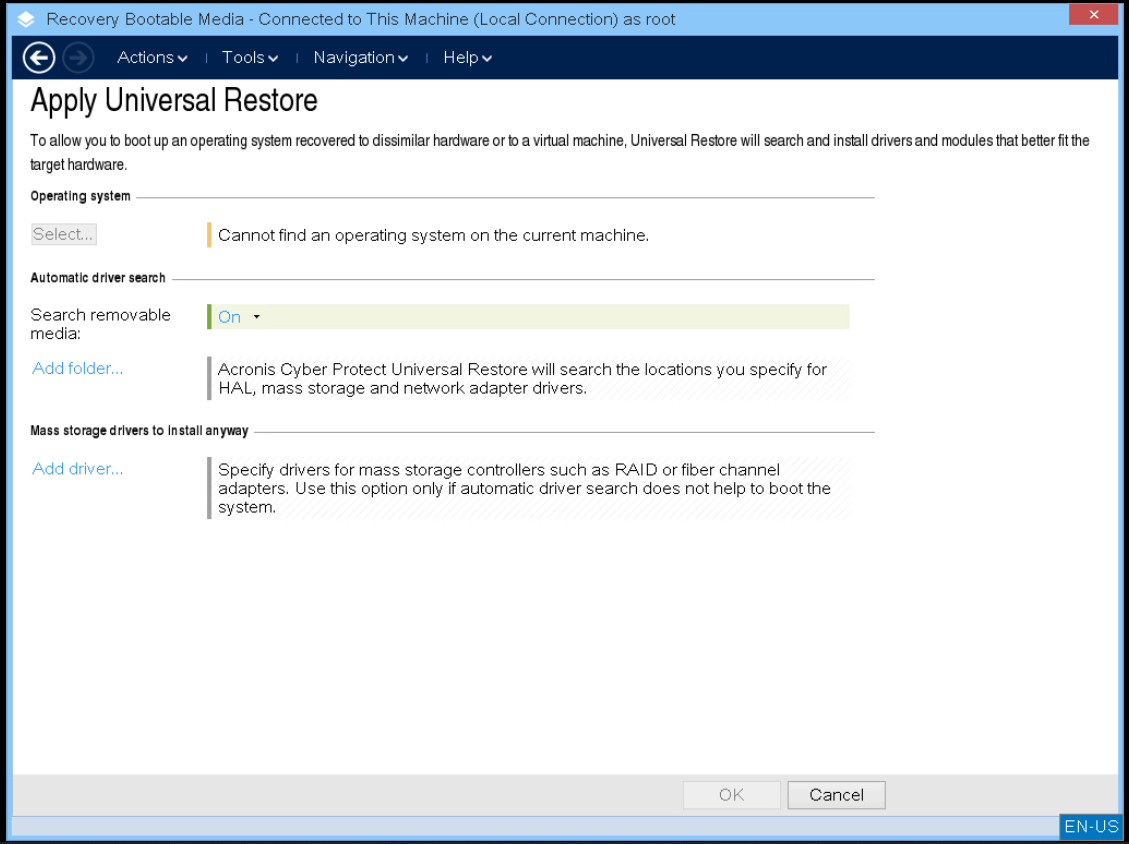1129x844 pixels.
Task: Open the Actions menu
Action: pos(146,57)
